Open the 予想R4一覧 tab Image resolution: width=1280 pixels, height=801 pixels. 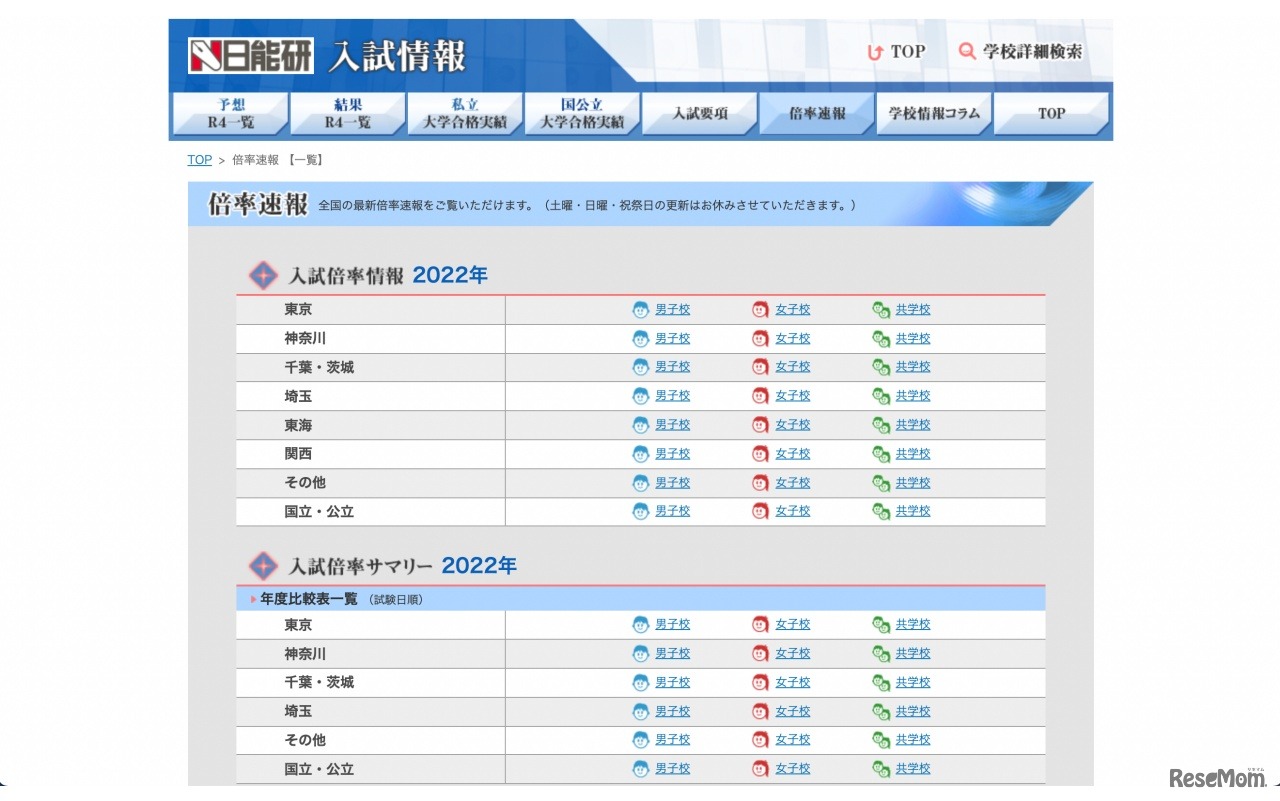tap(230, 114)
